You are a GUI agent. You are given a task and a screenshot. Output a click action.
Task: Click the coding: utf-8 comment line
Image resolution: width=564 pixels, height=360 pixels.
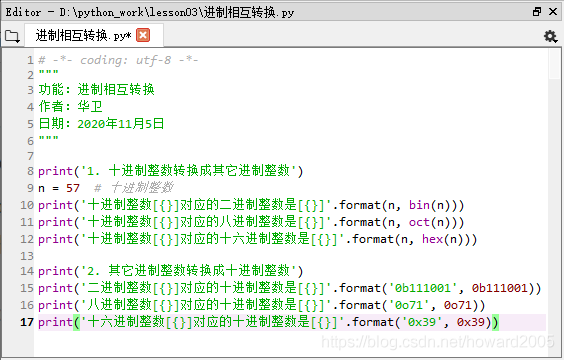118,60
